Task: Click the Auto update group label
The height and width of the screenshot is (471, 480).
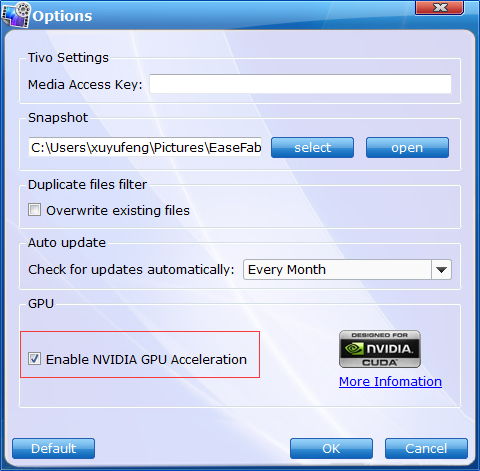Action: pyautogui.click(x=67, y=242)
